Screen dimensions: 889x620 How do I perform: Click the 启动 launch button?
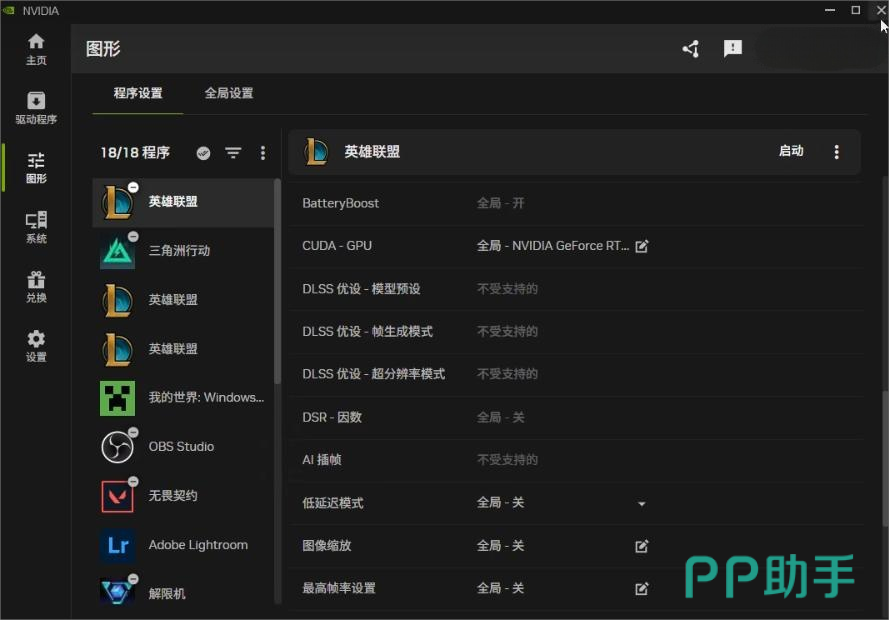click(791, 151)
